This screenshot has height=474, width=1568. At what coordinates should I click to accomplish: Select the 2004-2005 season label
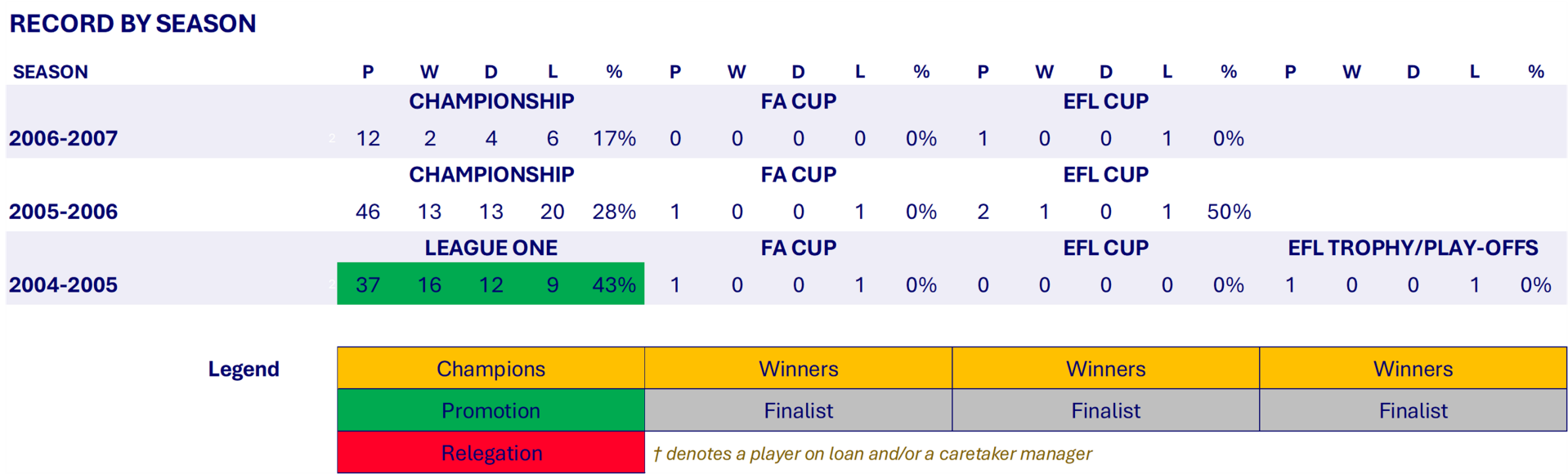pyautogui.click(x=64, y=285)
